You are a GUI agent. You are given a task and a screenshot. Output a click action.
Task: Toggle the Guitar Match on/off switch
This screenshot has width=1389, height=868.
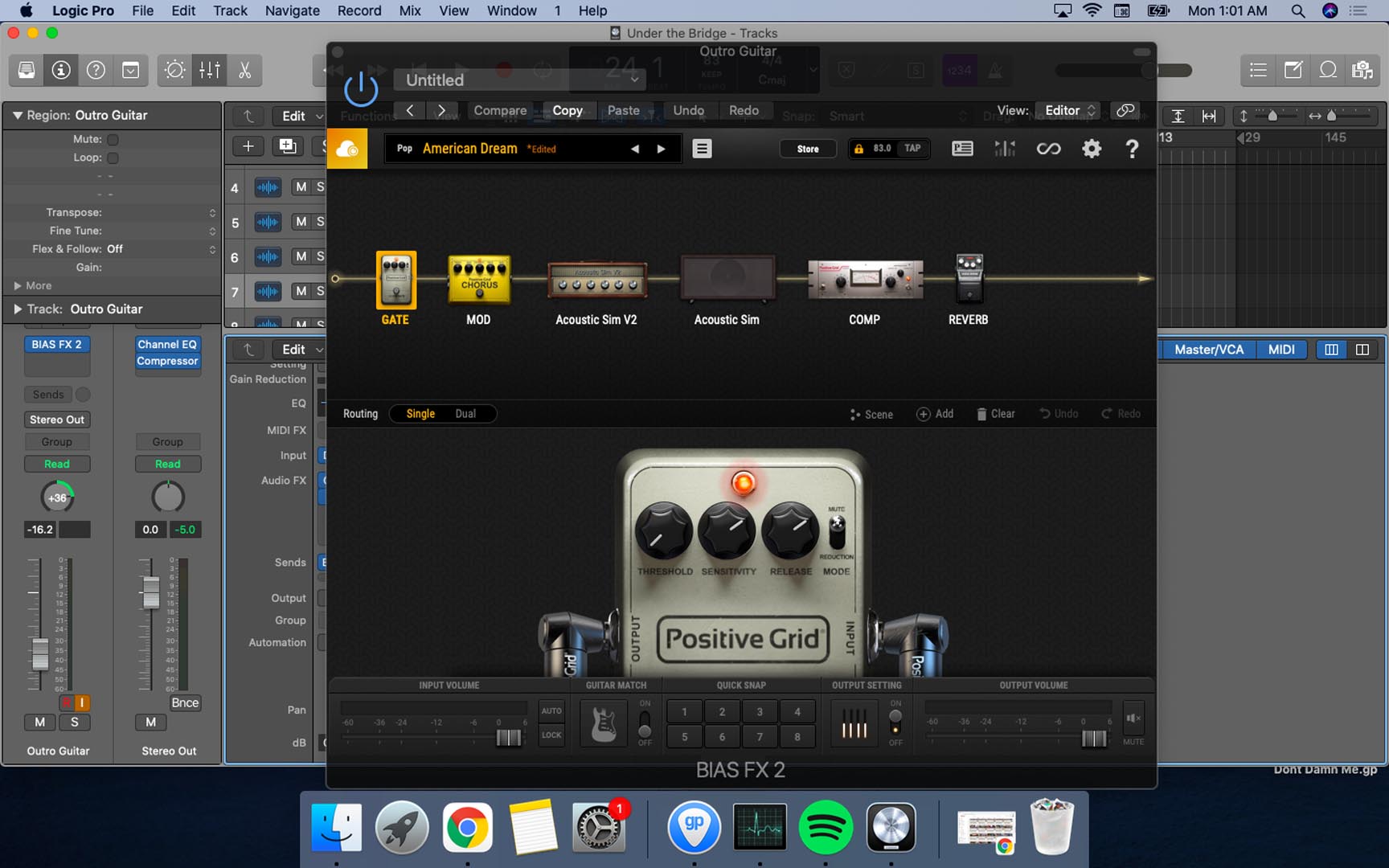coord(645,723)
